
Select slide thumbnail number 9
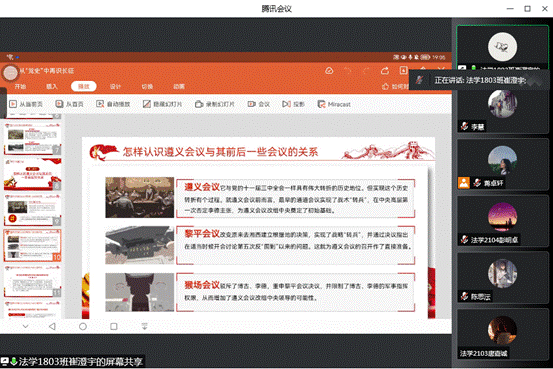[32, 210]
